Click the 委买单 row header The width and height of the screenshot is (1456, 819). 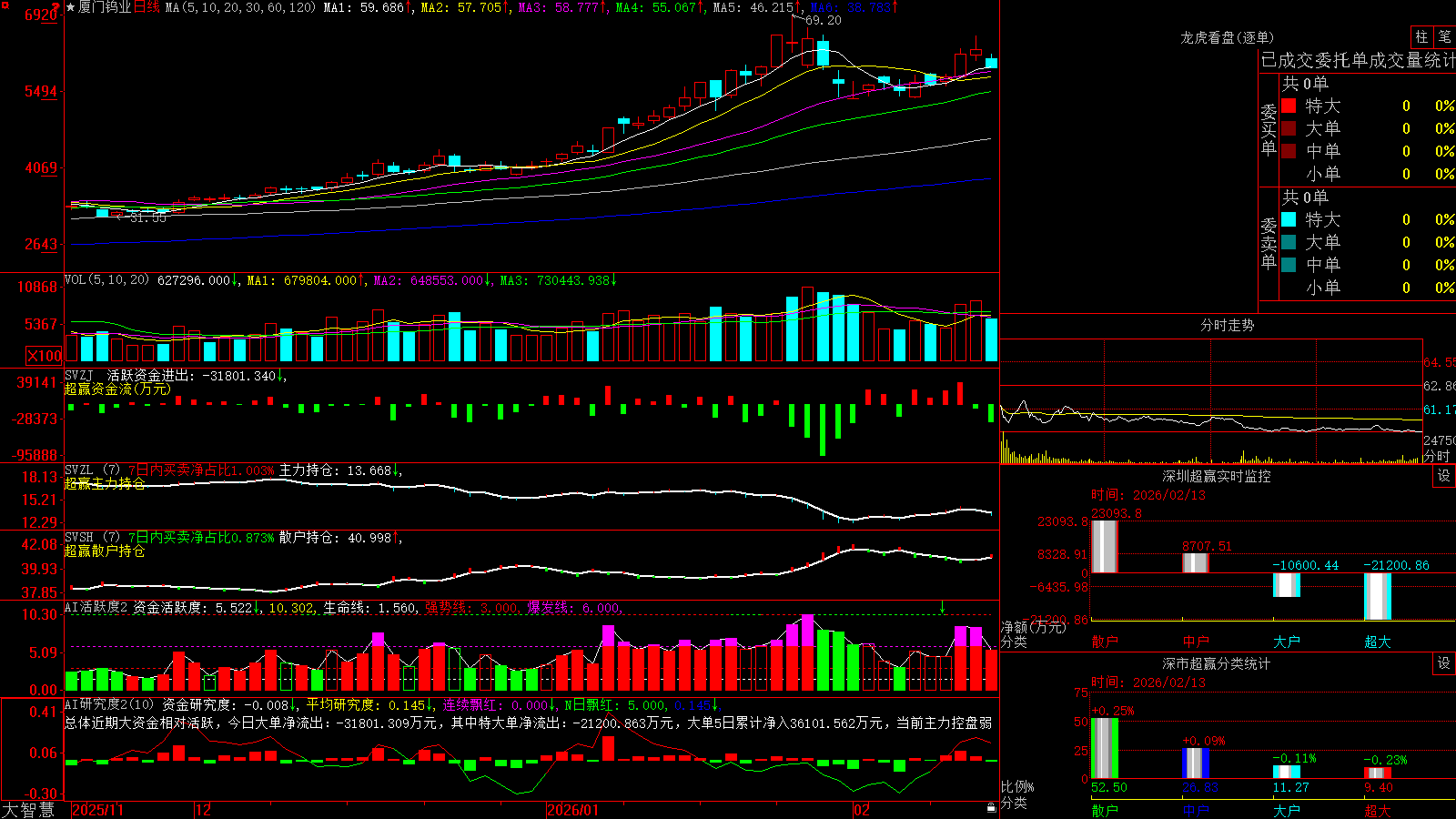(1269, 129)
